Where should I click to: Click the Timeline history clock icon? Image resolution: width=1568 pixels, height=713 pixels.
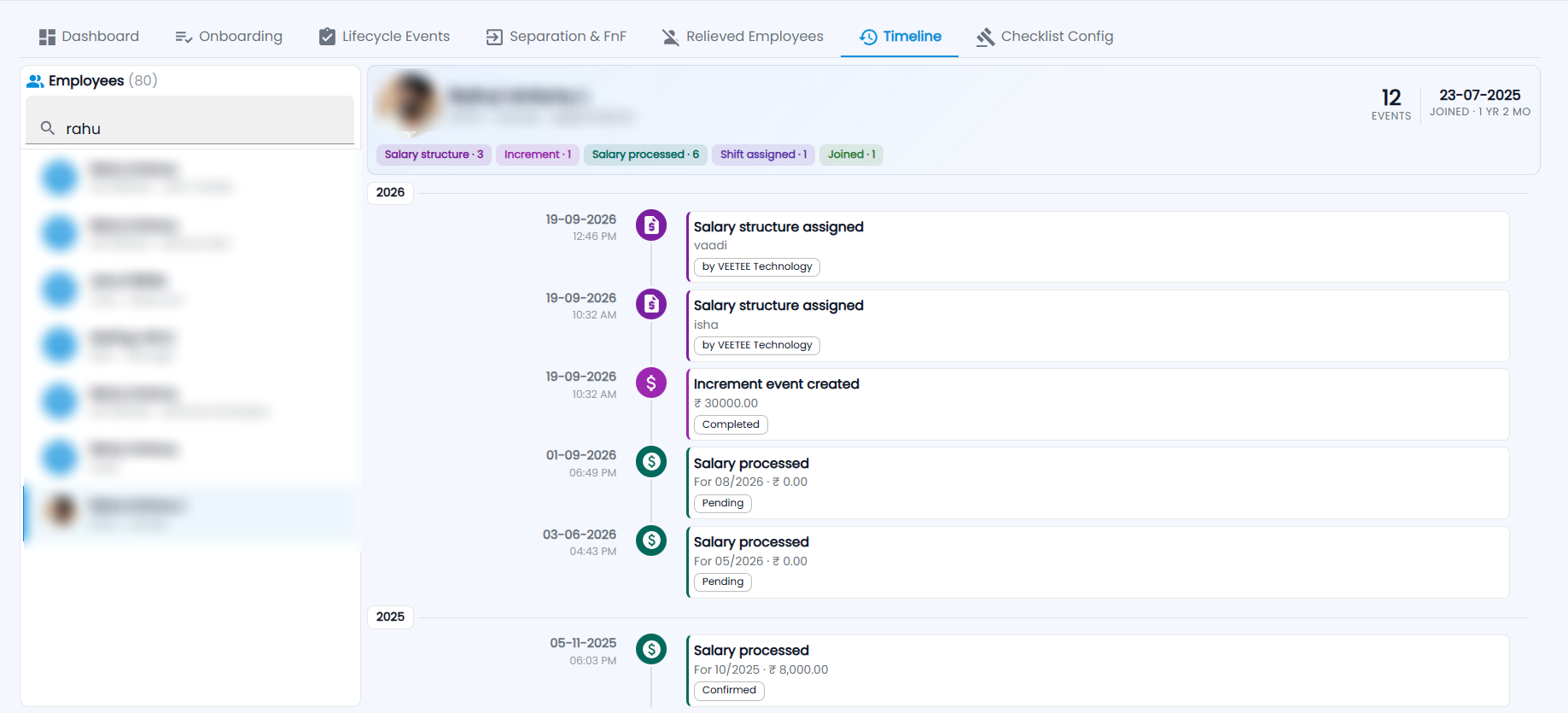click(x=868, y=37)
